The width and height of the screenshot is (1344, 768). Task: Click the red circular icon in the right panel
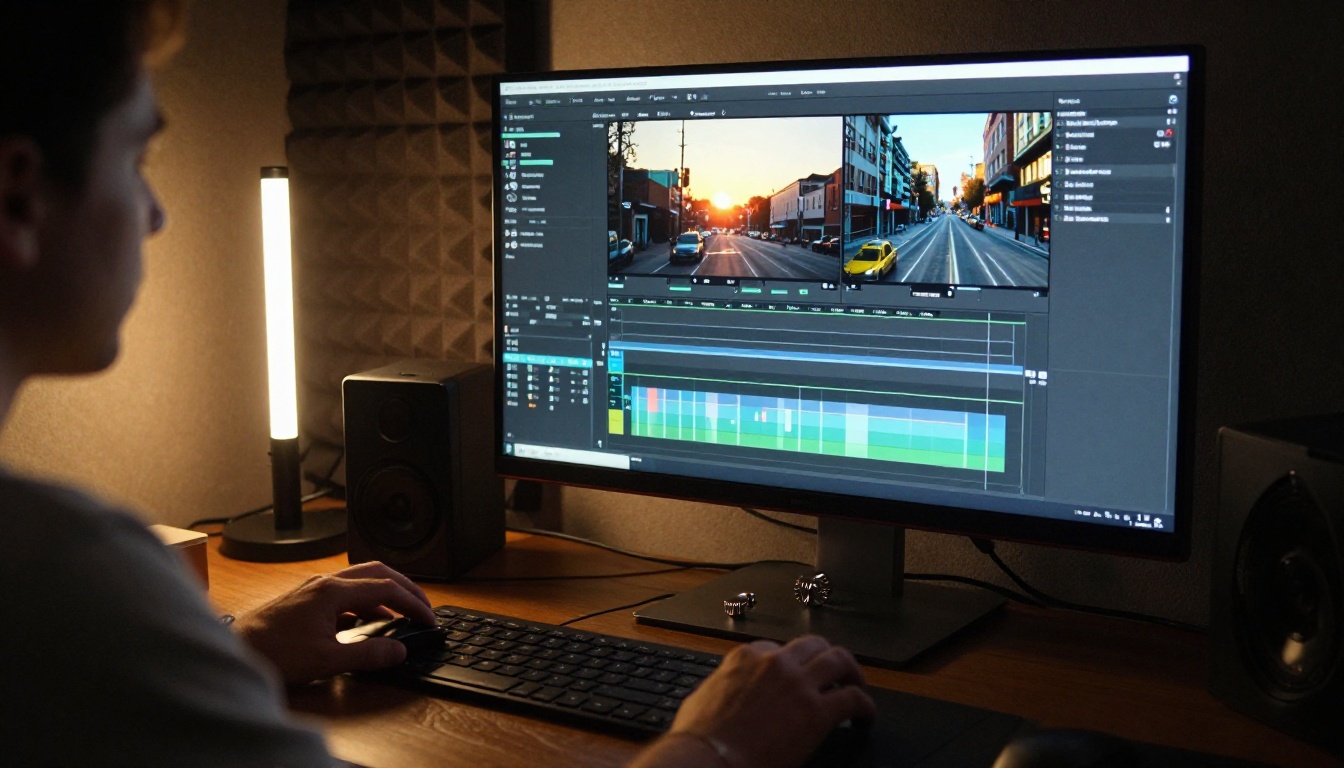(1168, 133)
